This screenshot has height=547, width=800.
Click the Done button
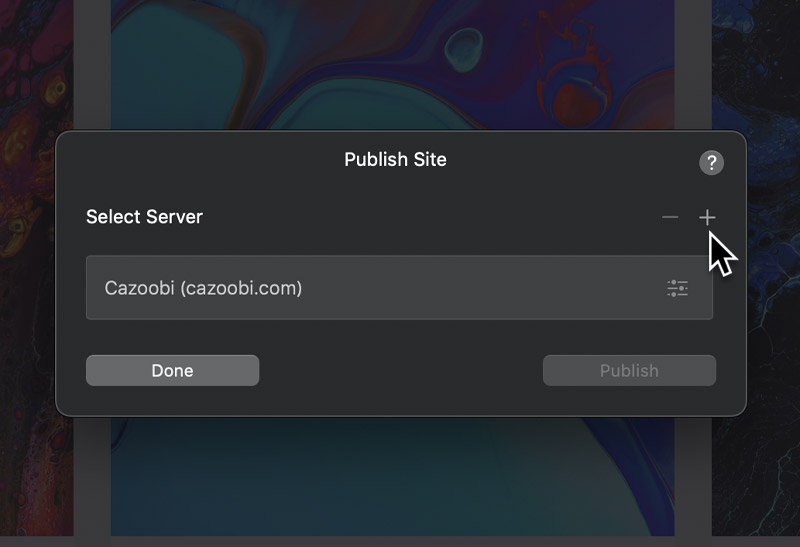tap(172, 370)
